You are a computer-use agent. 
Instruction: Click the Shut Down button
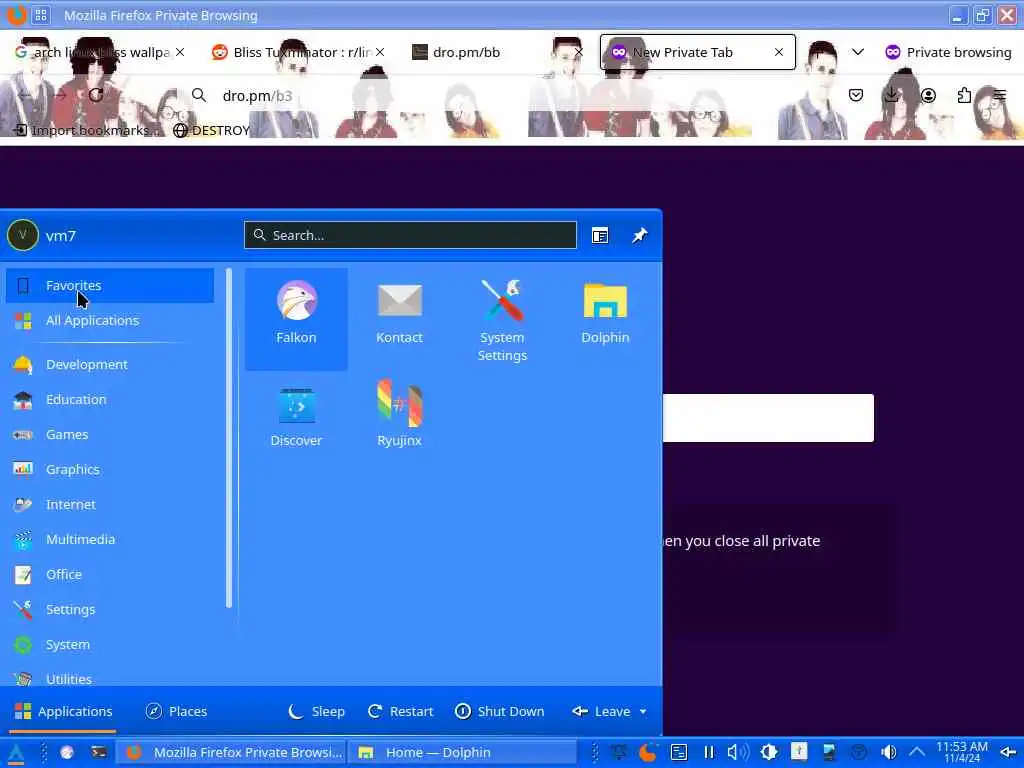500,711
